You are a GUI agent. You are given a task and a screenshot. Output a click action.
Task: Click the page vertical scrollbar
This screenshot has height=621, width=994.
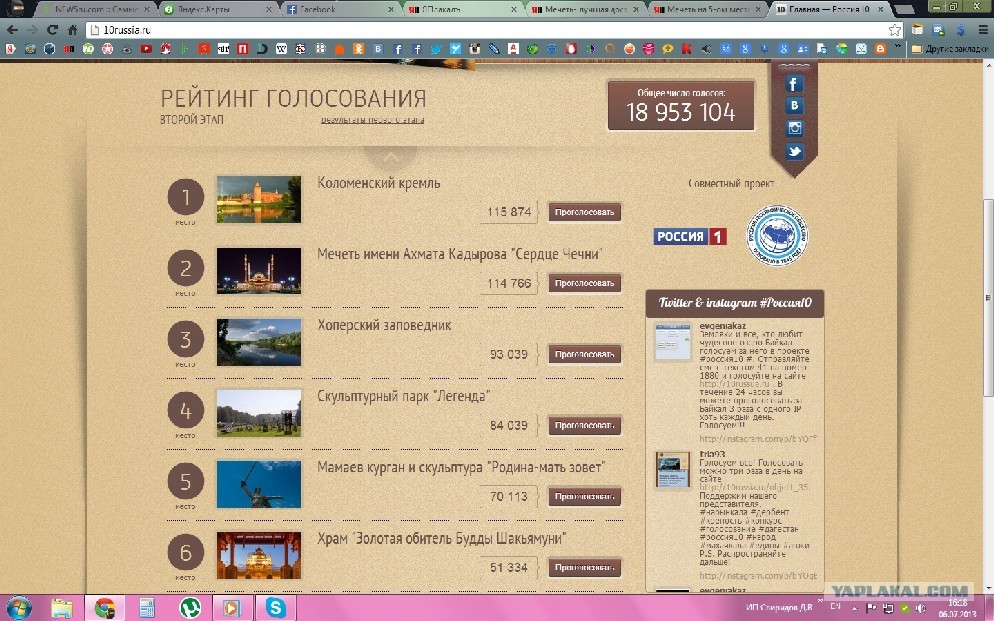pyautogui.click(x=987, y=300)
